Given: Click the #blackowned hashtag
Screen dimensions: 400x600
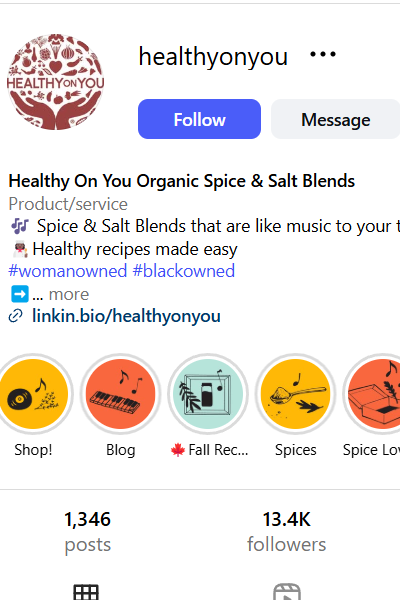Looking at the screenshot, I should click(183, 271).
